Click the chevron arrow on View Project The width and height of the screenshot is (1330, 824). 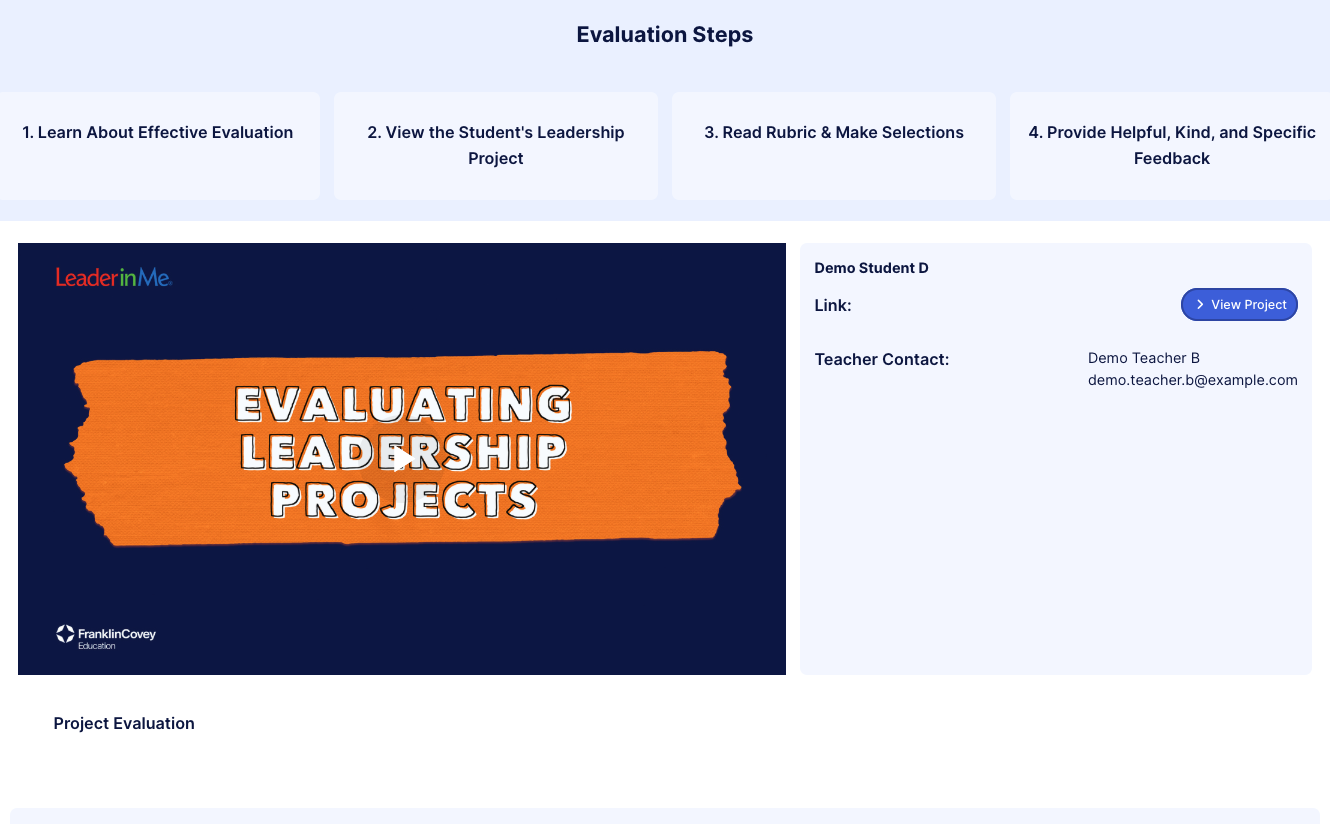point(1200,305)
